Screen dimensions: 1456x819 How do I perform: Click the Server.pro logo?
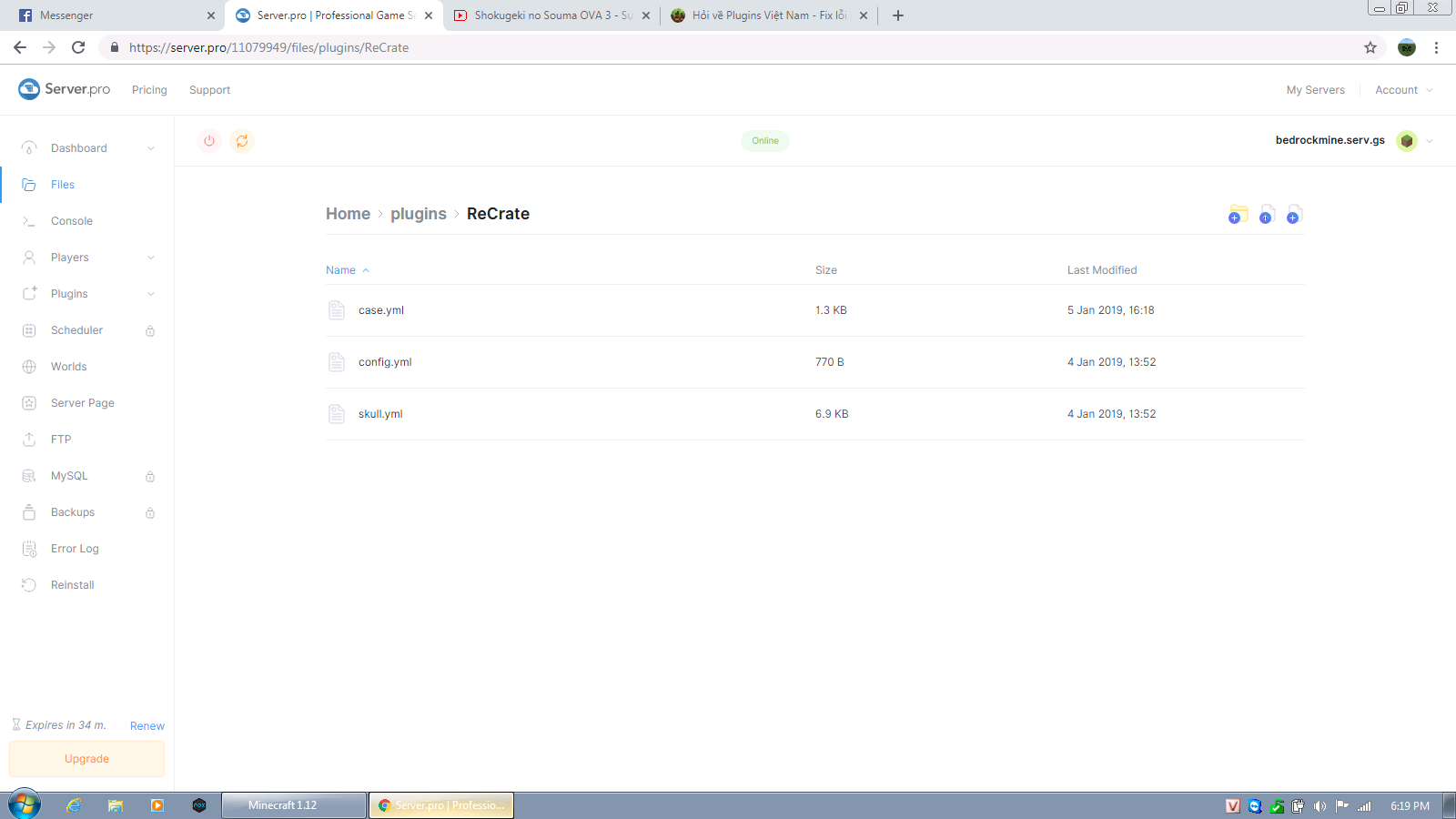(64, 89)
